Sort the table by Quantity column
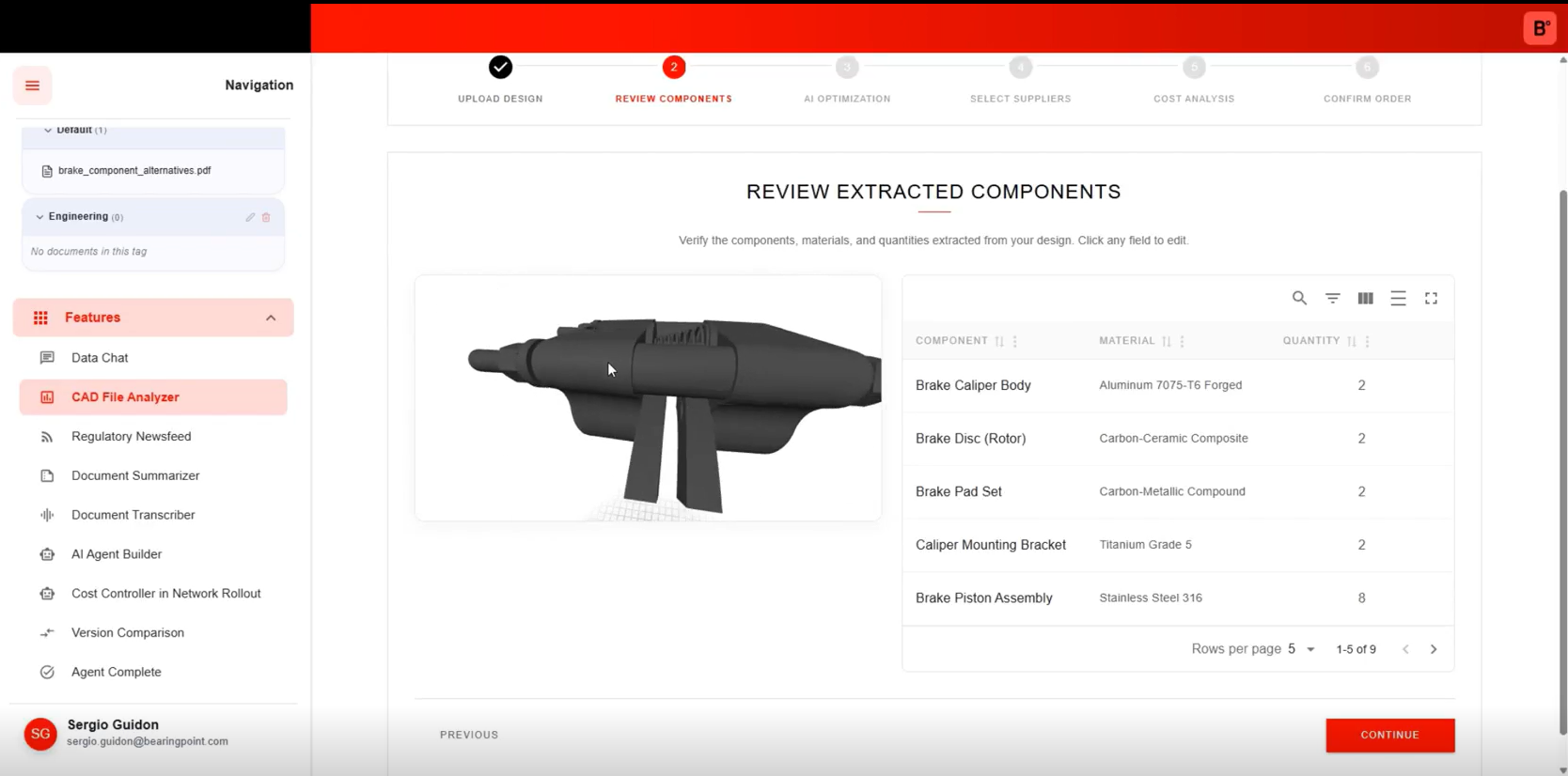Viewport: 1568px width, 776px height. 1351,341
